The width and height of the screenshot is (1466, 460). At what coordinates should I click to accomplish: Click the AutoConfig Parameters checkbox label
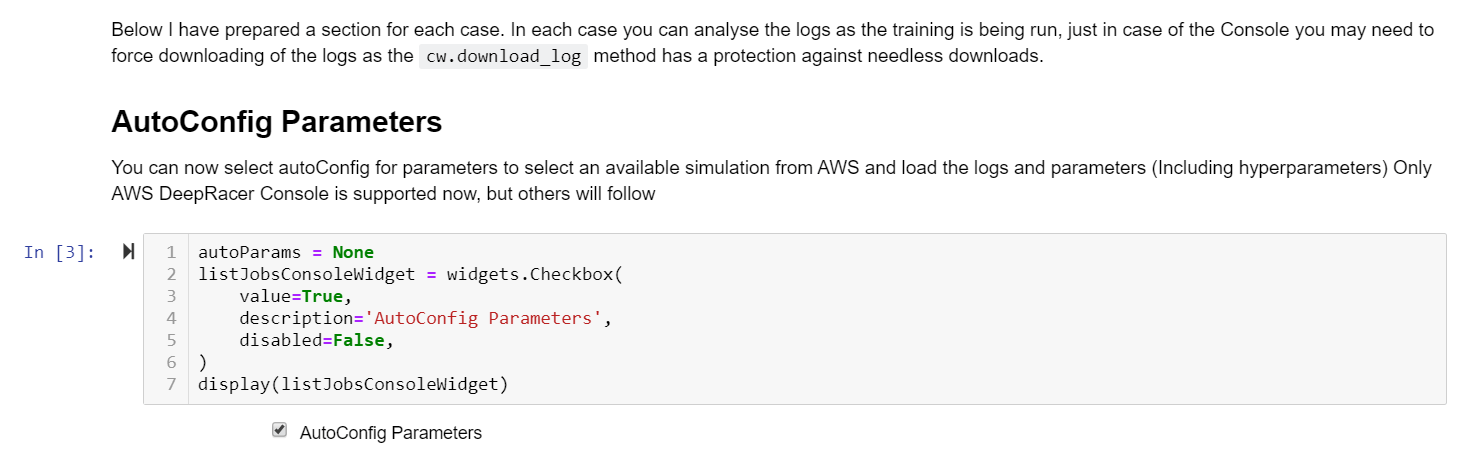pos(390,433)
